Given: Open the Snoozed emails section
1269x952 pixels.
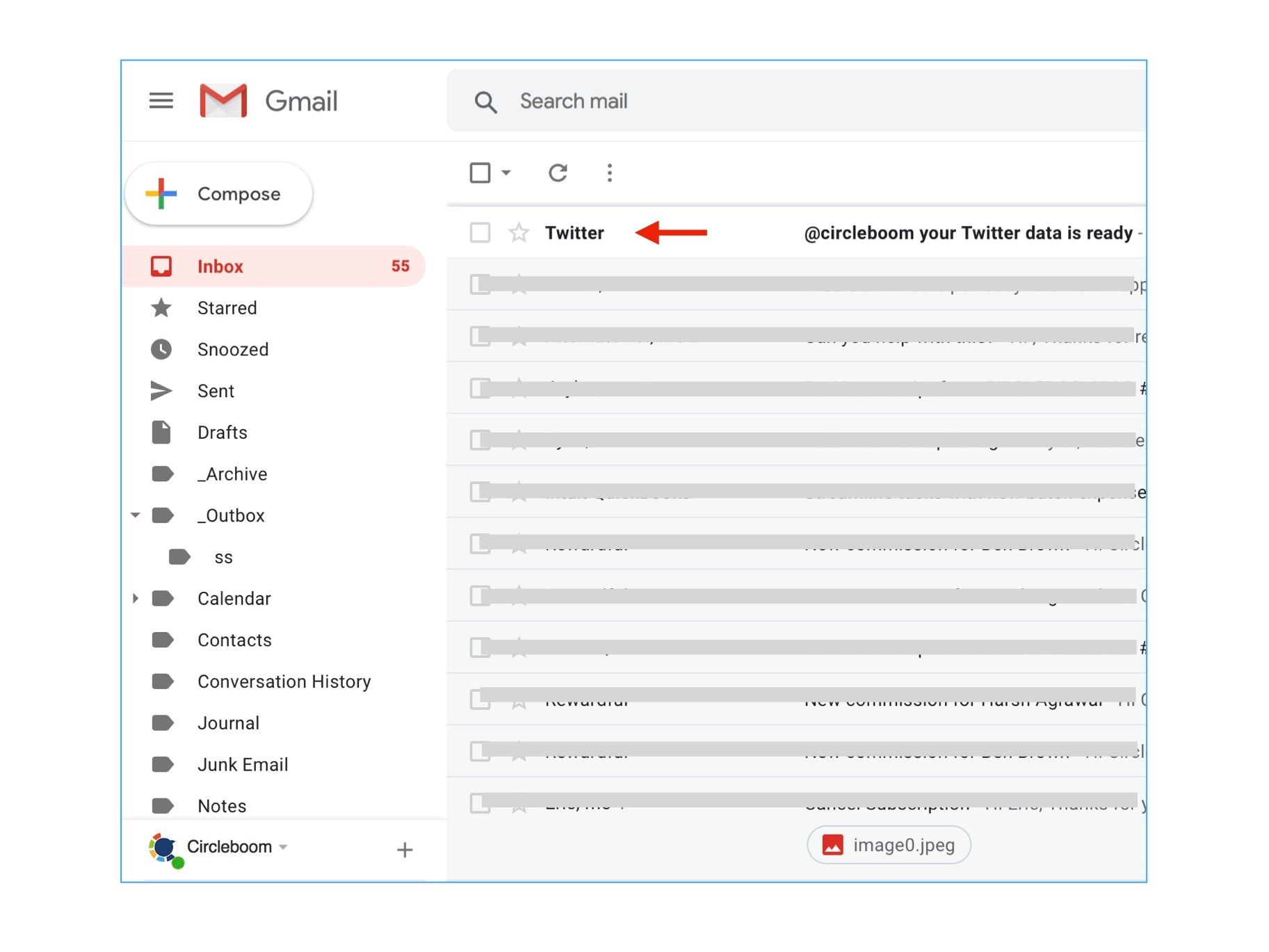Looking at the screenshot, I should click(233, 349).
